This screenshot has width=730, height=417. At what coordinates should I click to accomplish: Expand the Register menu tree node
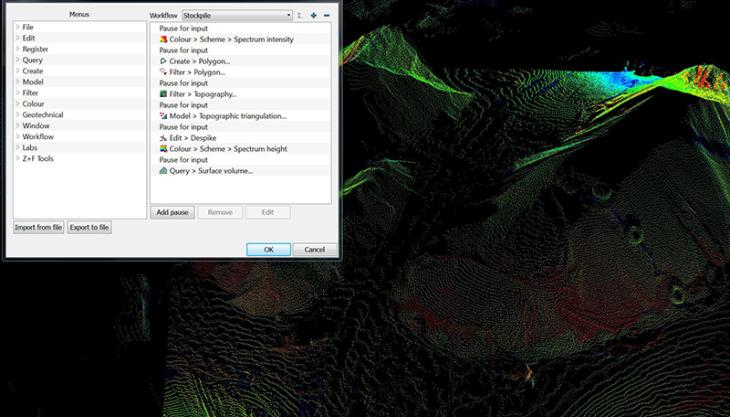[x=18, y=49]
